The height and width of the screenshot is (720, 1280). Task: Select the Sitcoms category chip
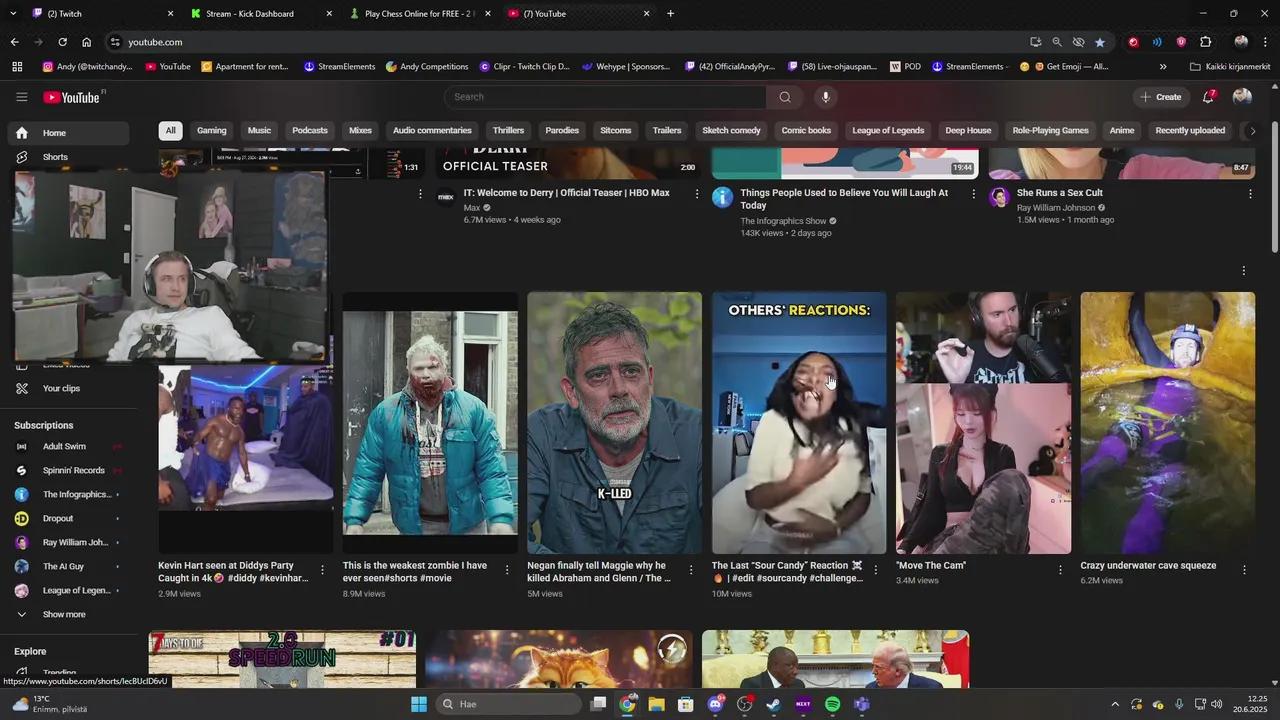click(x=616, y=131)
